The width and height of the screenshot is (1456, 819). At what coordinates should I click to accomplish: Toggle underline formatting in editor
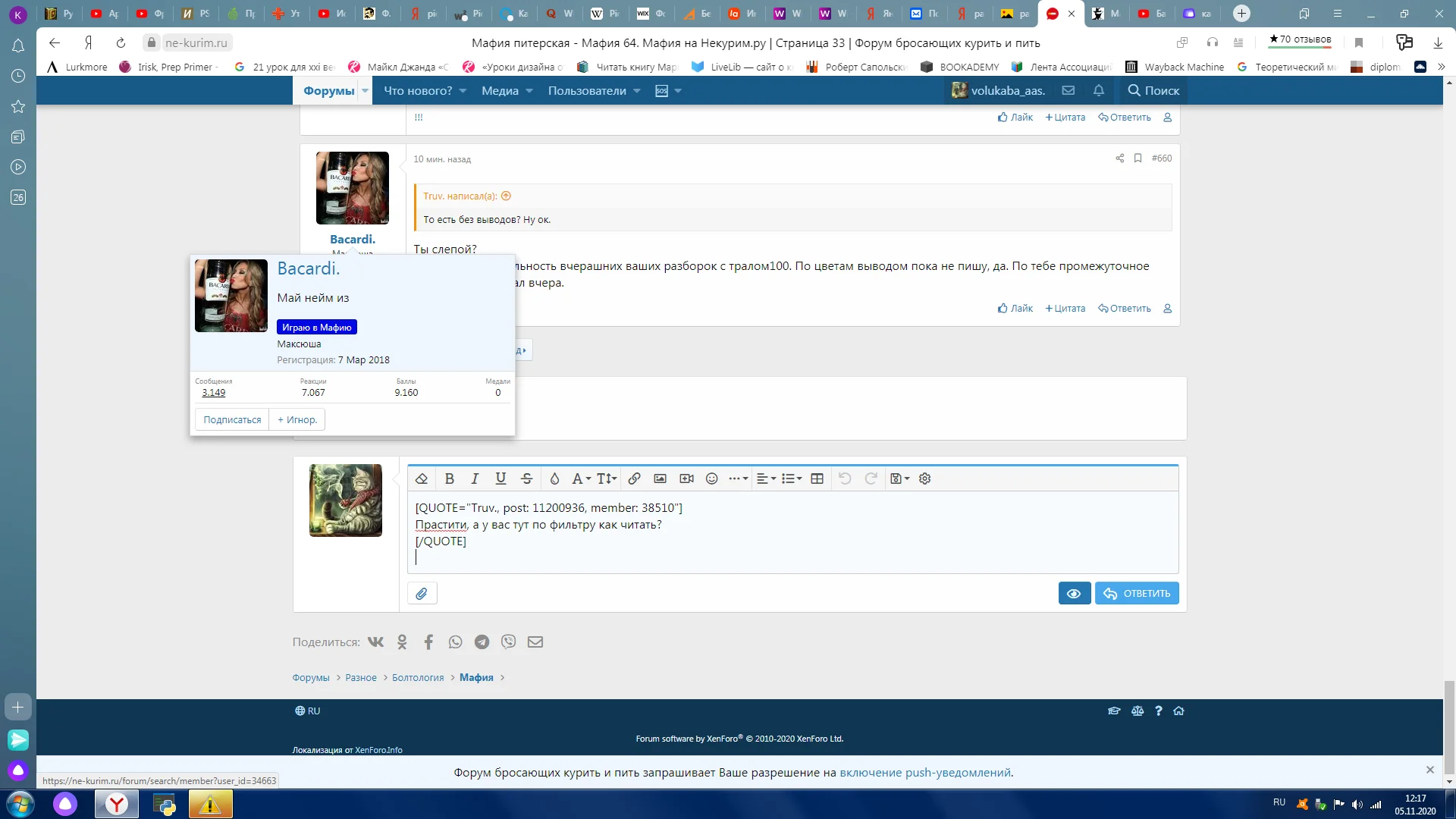[500, 479]
